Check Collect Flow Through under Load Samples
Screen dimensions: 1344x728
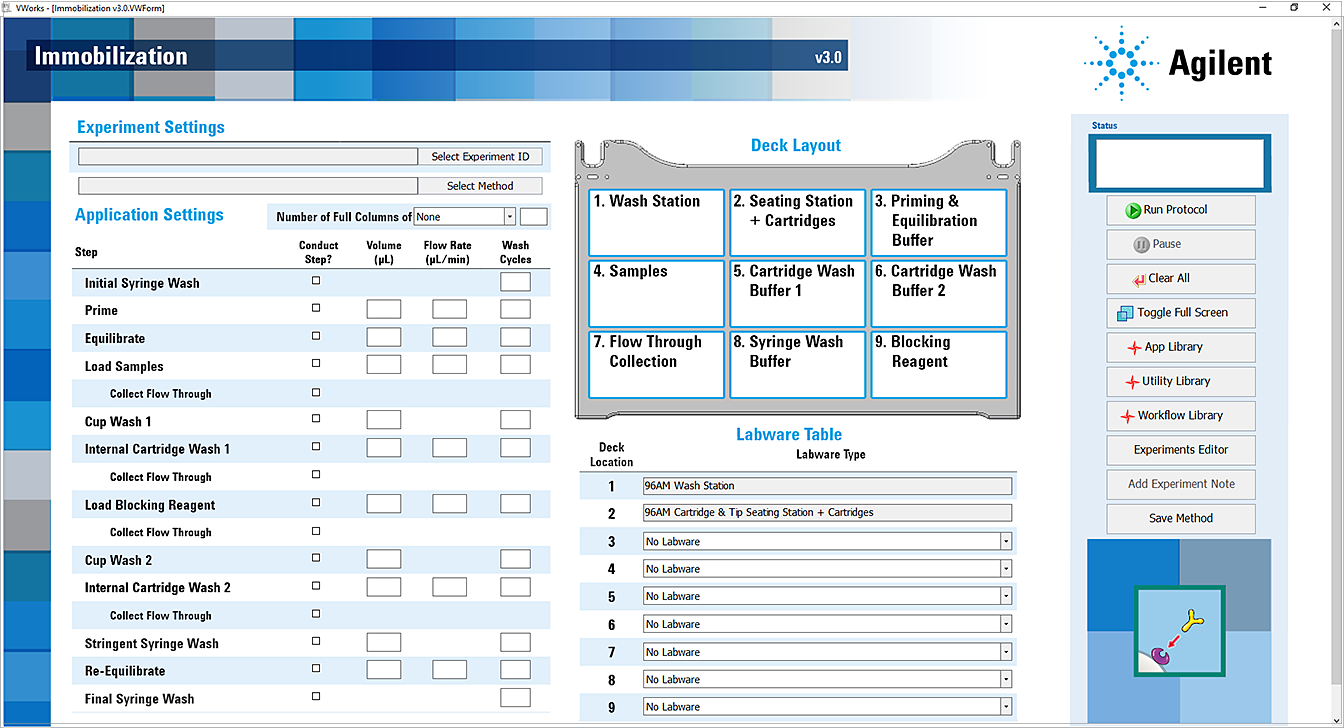point(317,392)
